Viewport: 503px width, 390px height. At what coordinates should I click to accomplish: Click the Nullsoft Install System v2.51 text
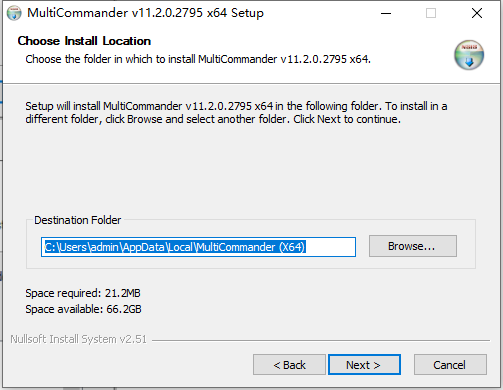coord(78,339)
